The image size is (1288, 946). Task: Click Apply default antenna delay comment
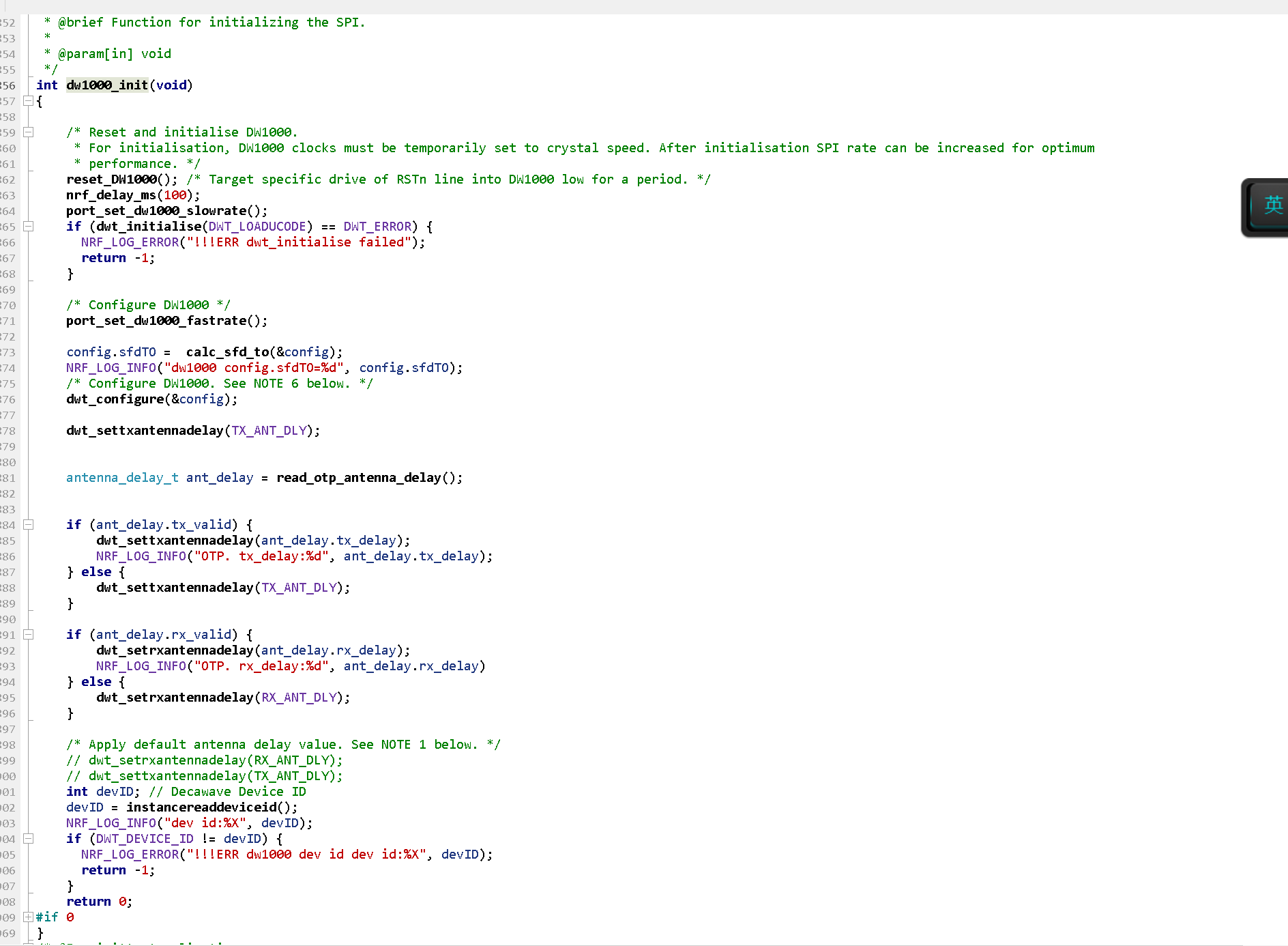pyautogui.click(x=283, y=745)
